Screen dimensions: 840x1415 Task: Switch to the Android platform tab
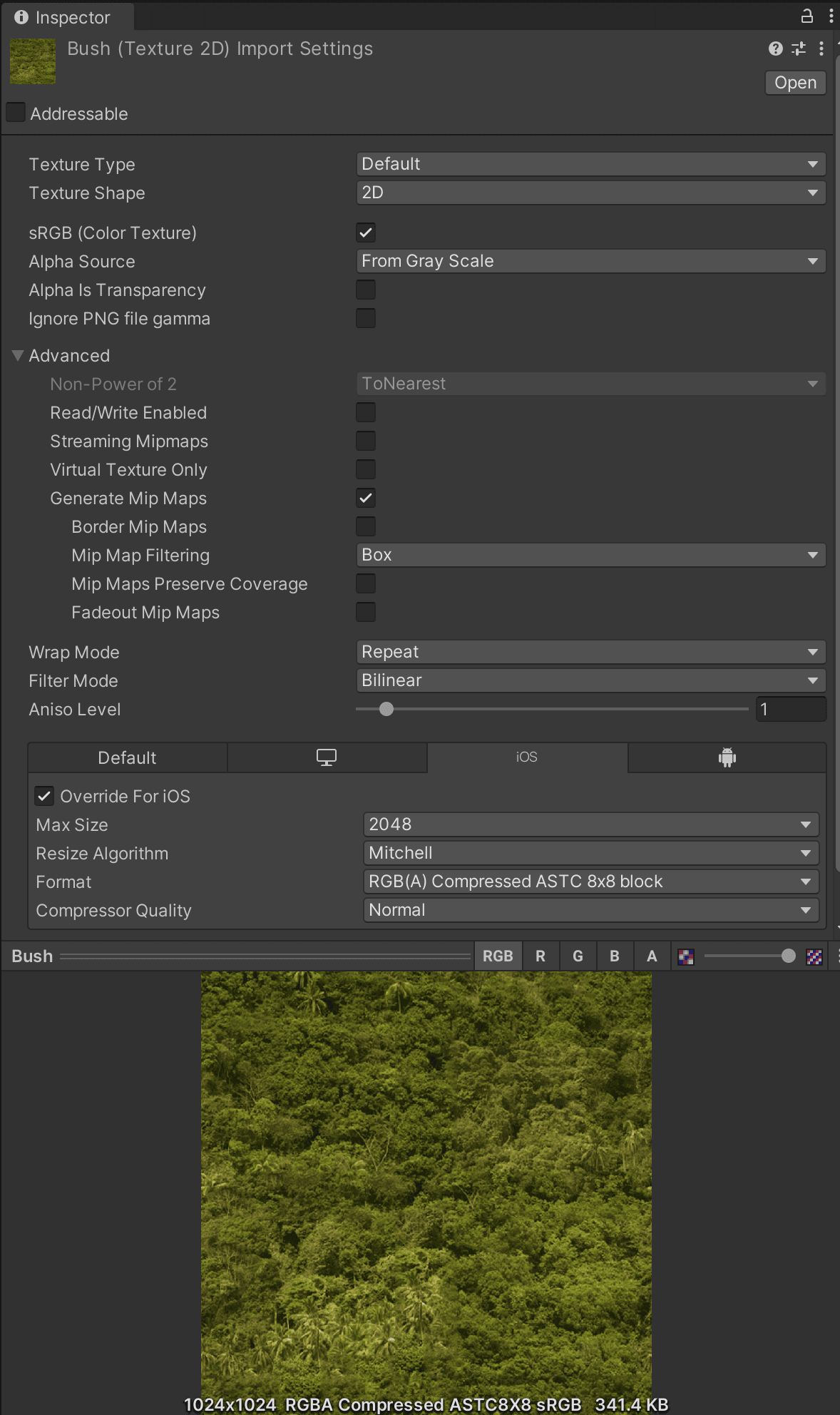coord(727,757)
